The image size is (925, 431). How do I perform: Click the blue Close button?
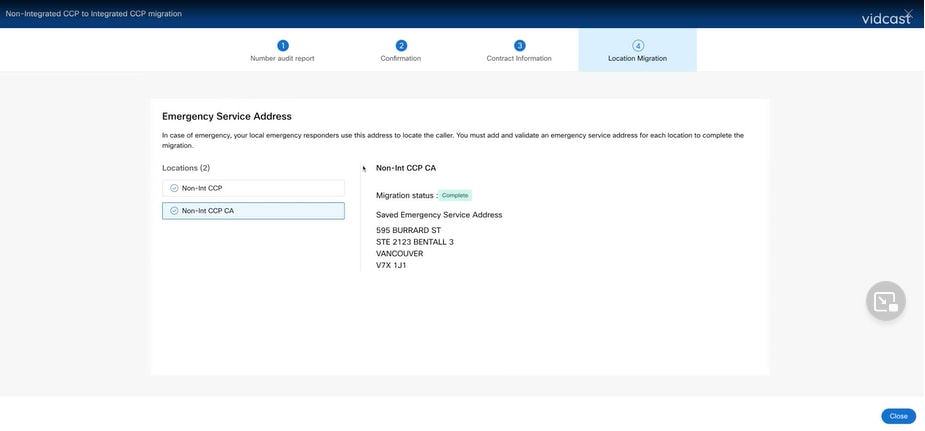tap(898, 416)
